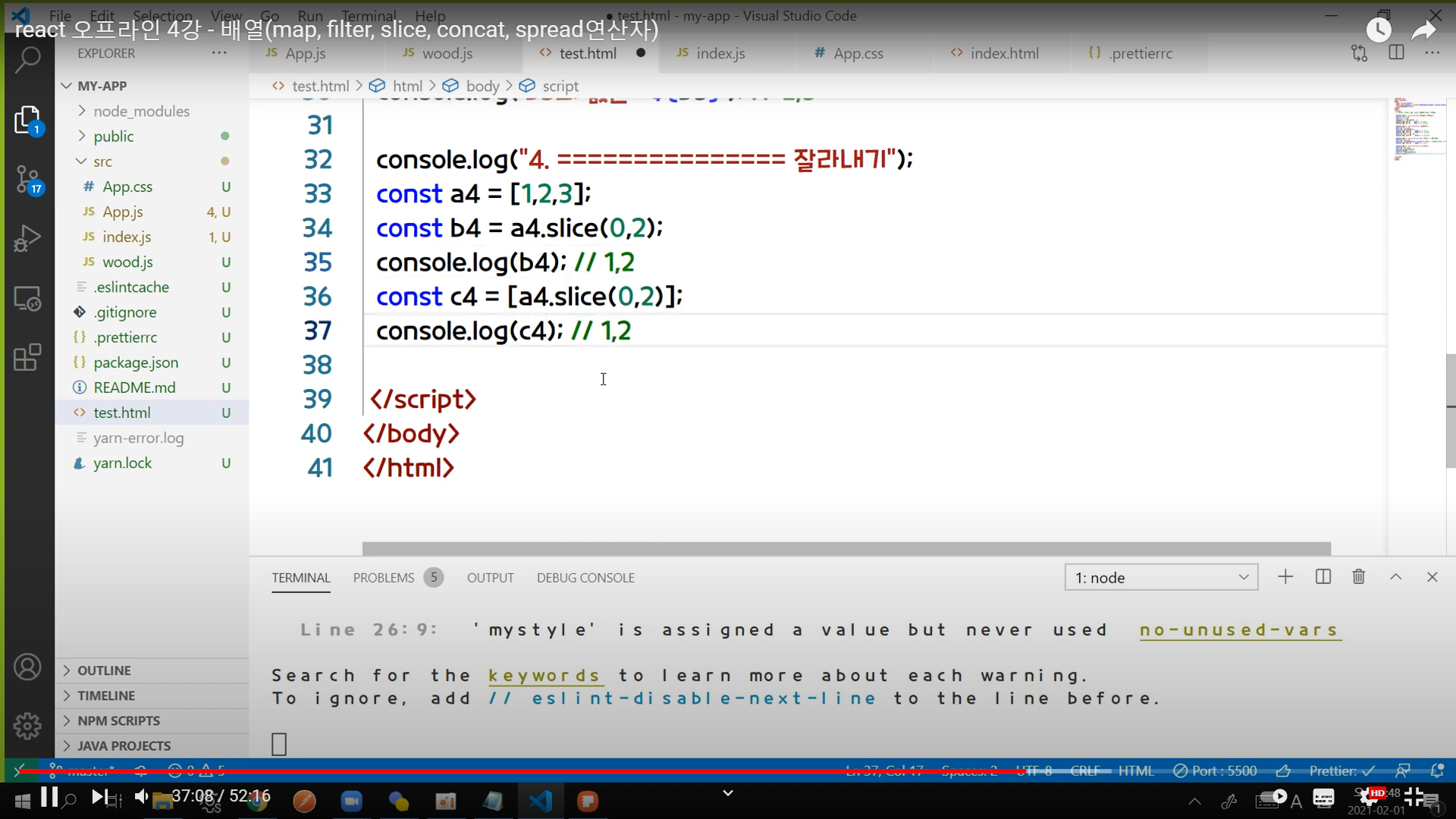Open the Search view in activity bar

click(27, 59)
